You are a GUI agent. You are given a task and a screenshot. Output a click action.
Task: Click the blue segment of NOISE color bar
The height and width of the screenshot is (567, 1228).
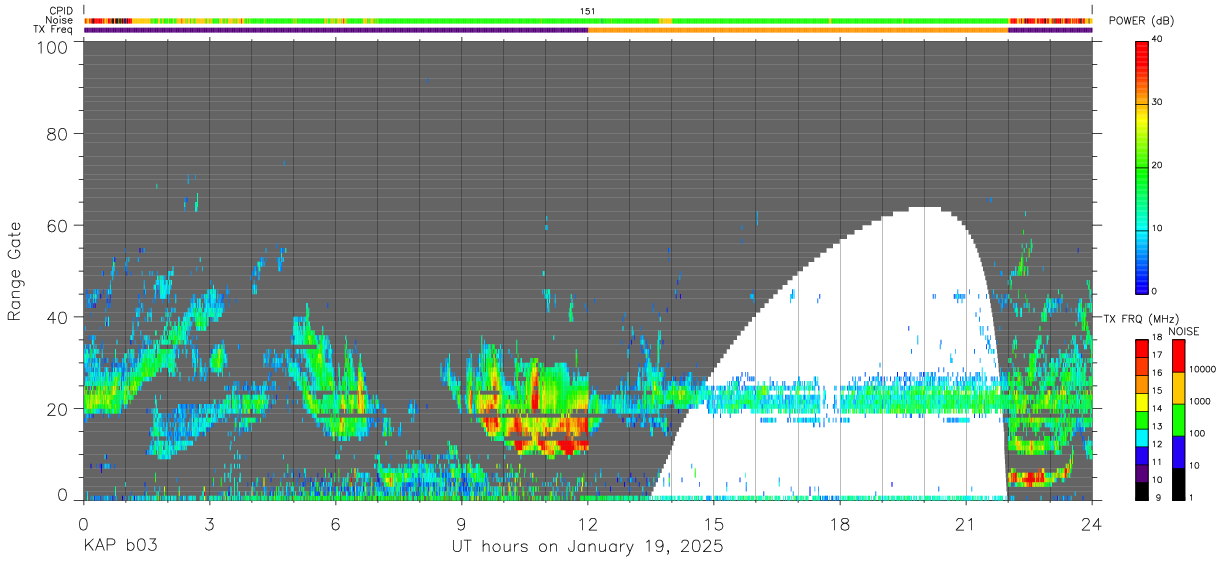click(x=1177, y=452)
